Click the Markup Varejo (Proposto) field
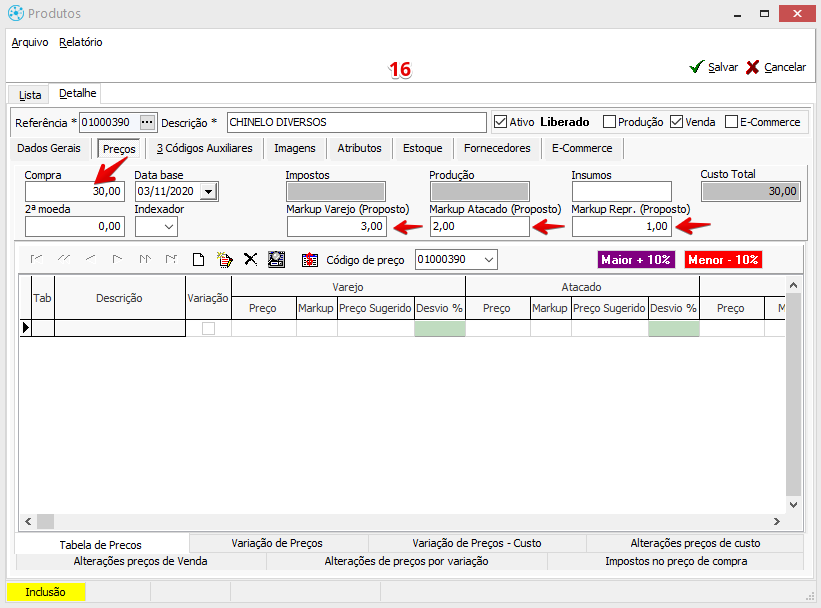 coord(337,227)
